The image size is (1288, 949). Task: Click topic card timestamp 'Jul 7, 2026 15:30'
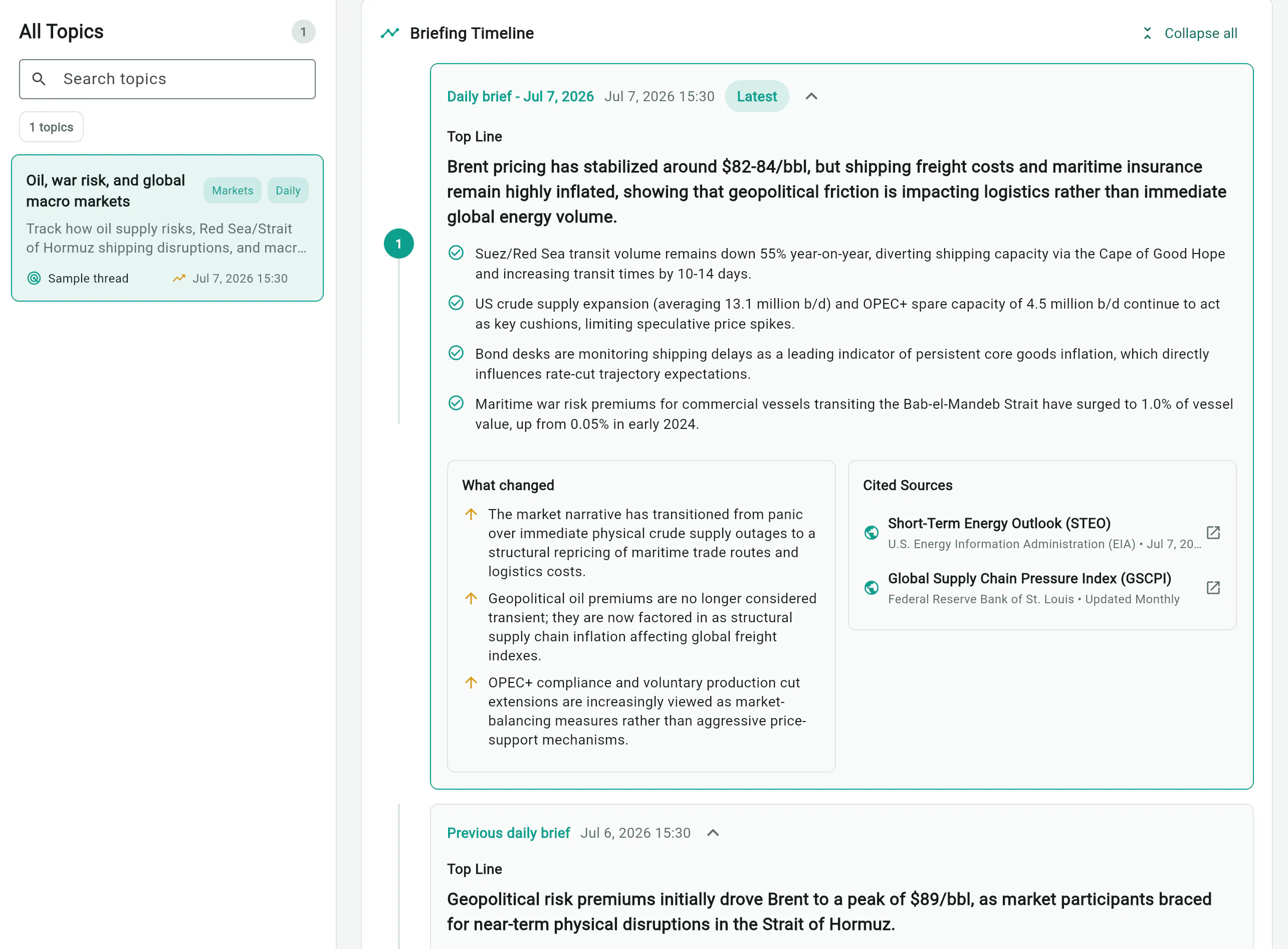(x=240, y=278)
